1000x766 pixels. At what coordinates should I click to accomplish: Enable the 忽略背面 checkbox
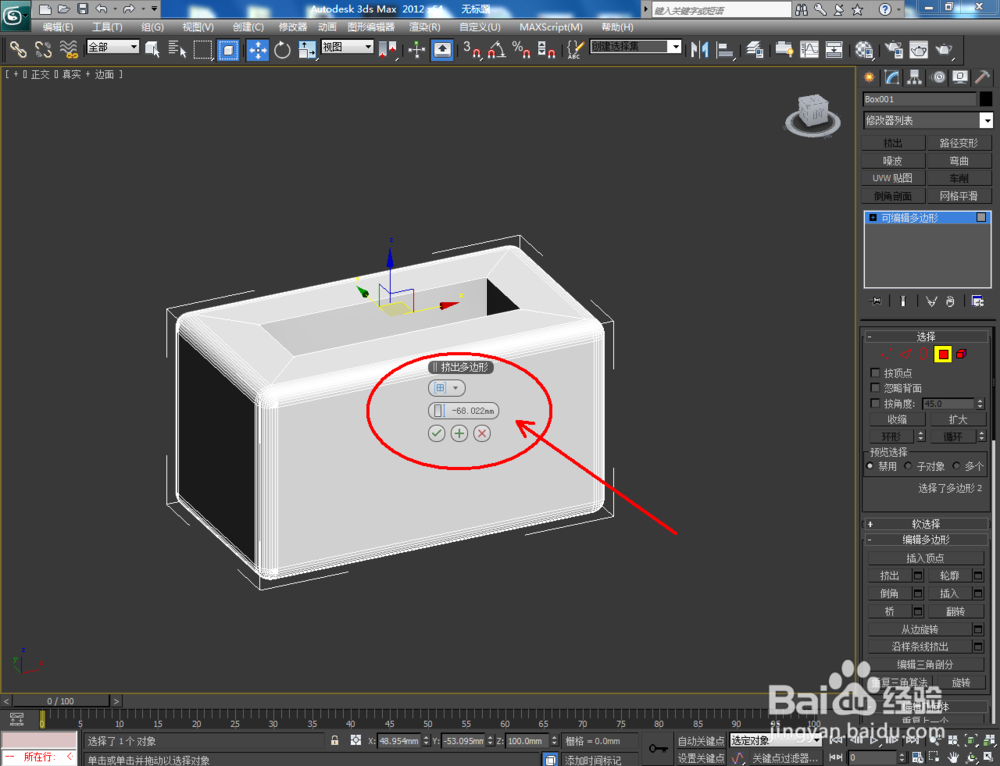[875, 388]
